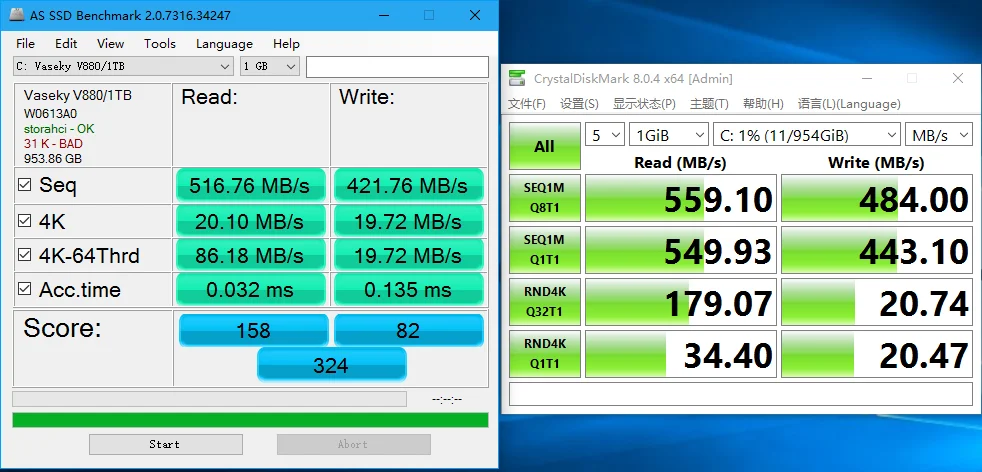This screenshot has height=472, width=982.
Task: Open the test count dropdown showing 5
Action: [604, 135]
